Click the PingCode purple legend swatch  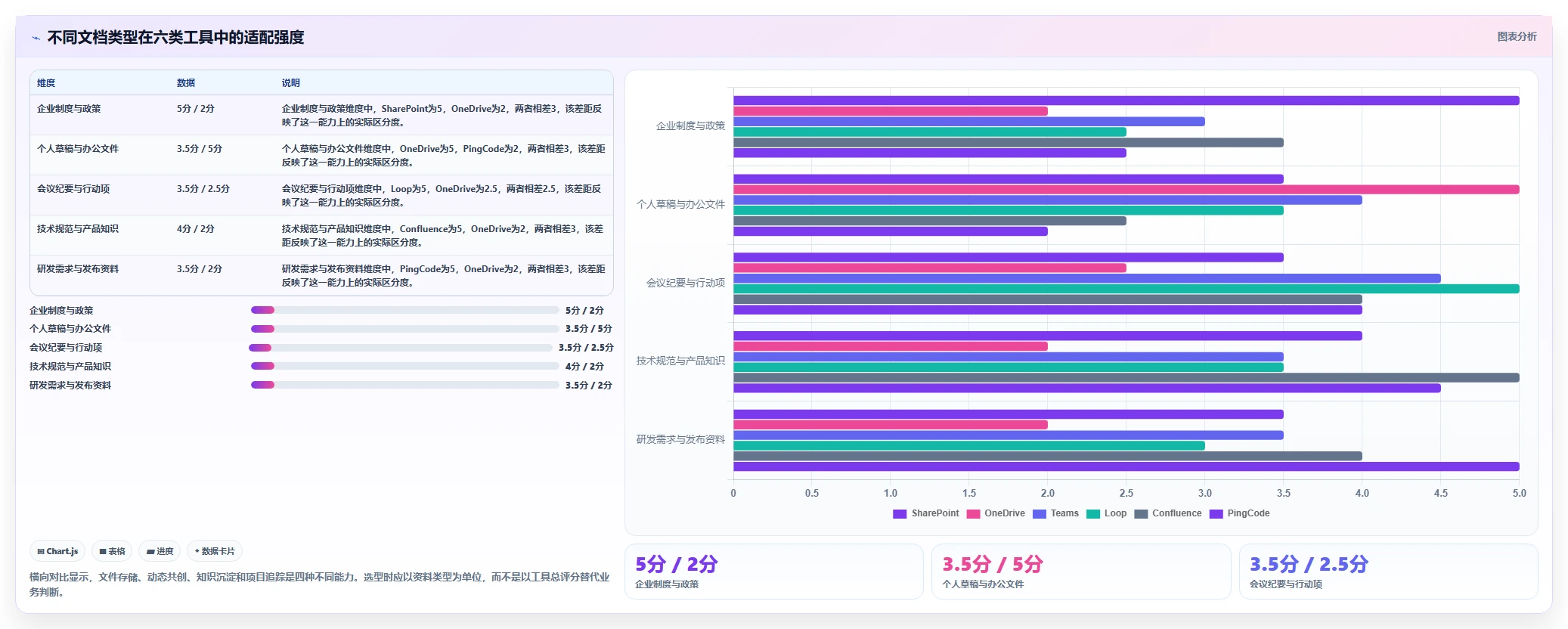point(1216,514)
